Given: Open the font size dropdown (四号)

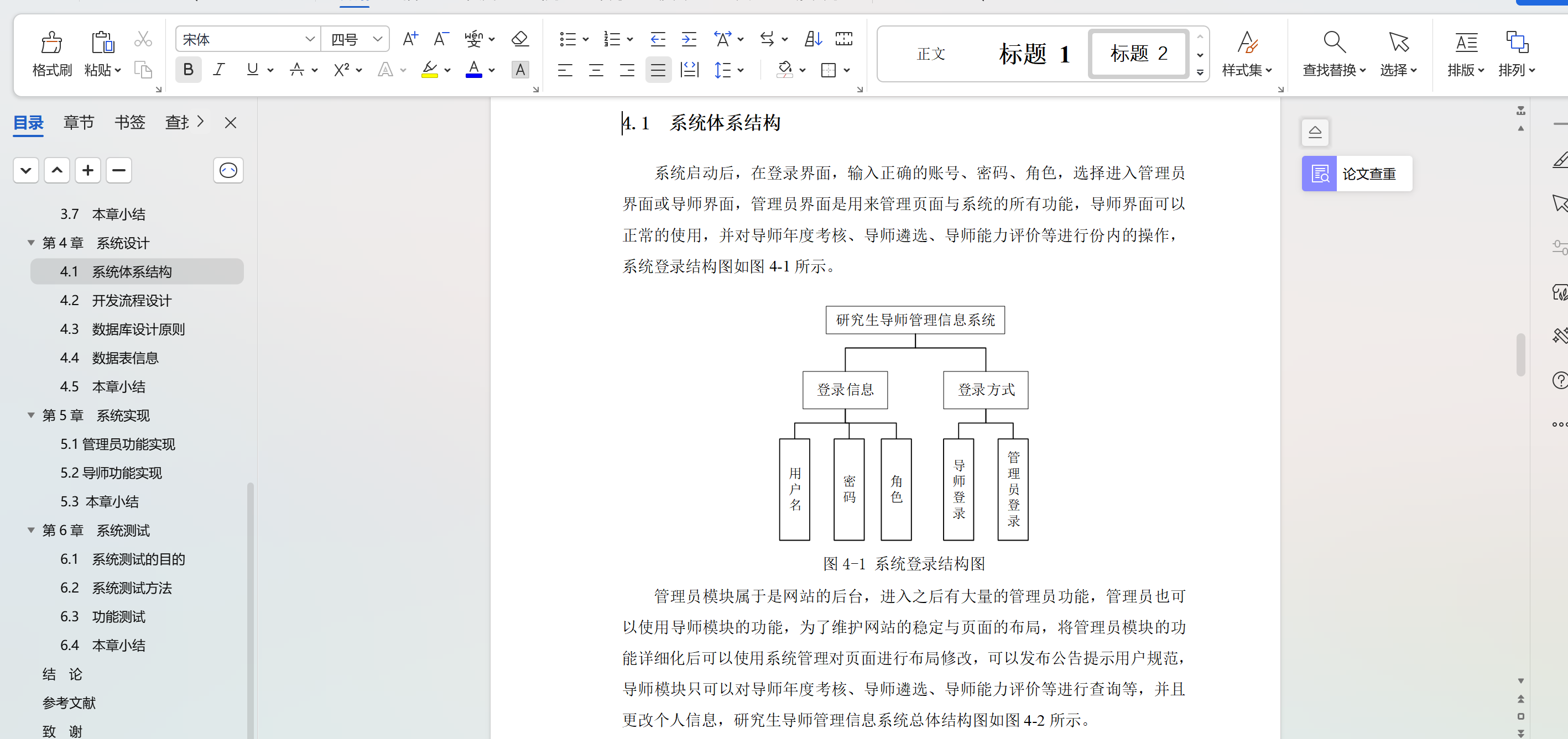Looking at the screenshot, I should coord(377,39).
